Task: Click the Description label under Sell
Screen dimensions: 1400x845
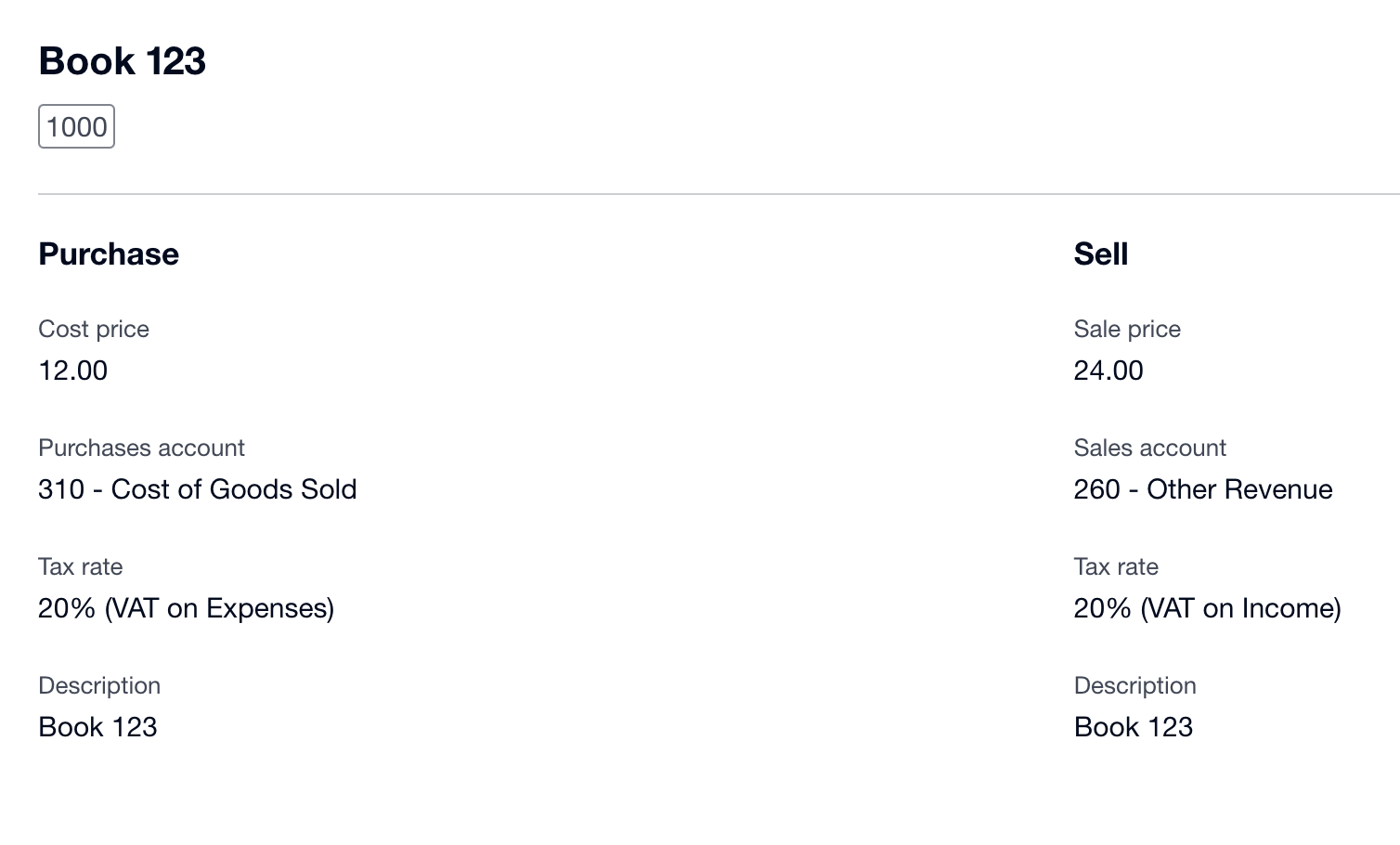Action: tap(1134, 685)
